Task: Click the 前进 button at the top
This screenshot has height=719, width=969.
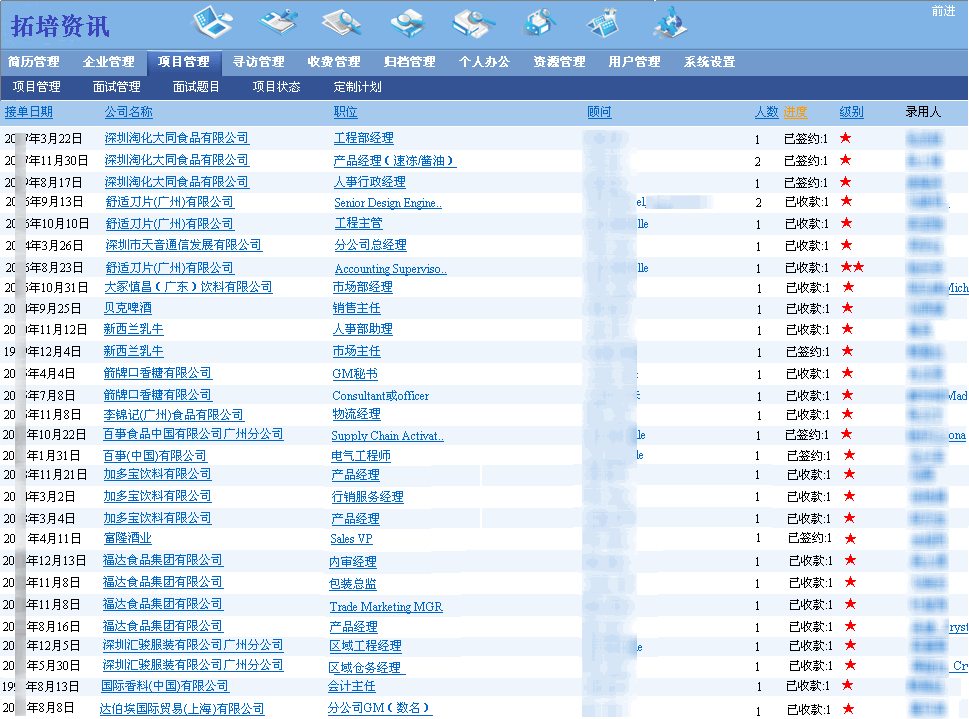Action: click(943, 11)
